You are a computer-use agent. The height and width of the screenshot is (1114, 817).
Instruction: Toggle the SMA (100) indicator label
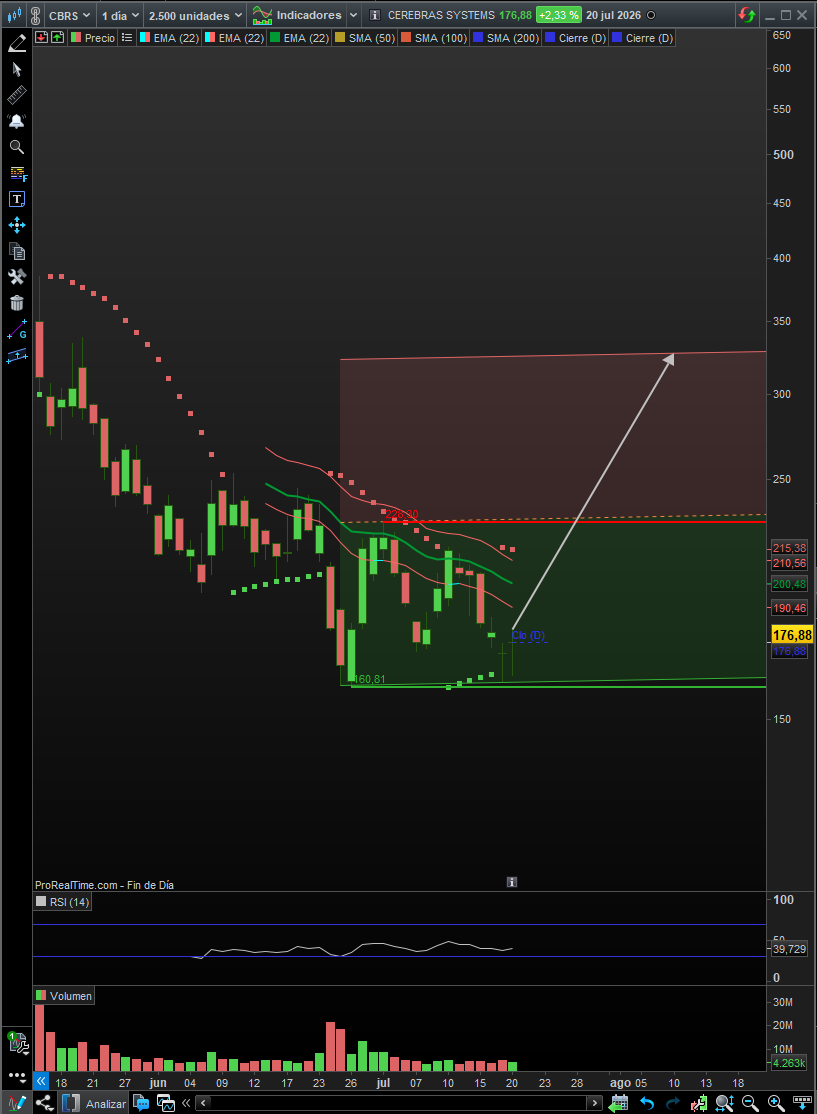point(433,38)
